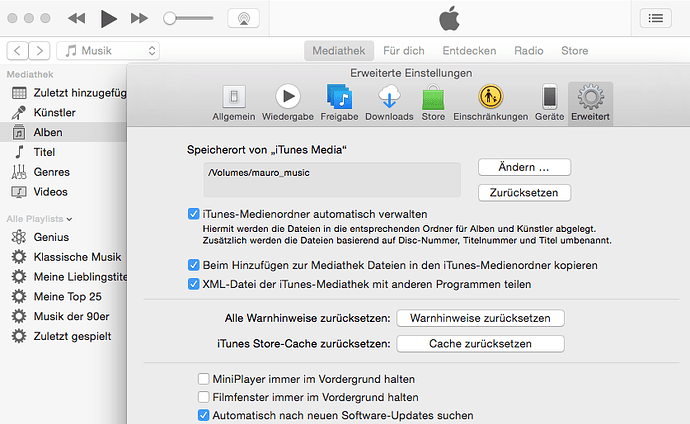Image resolution: width=690 pixels, height=424 pixels.
Task: Open the Zuletzt gespielt playlist
Action: click(64, 336)
